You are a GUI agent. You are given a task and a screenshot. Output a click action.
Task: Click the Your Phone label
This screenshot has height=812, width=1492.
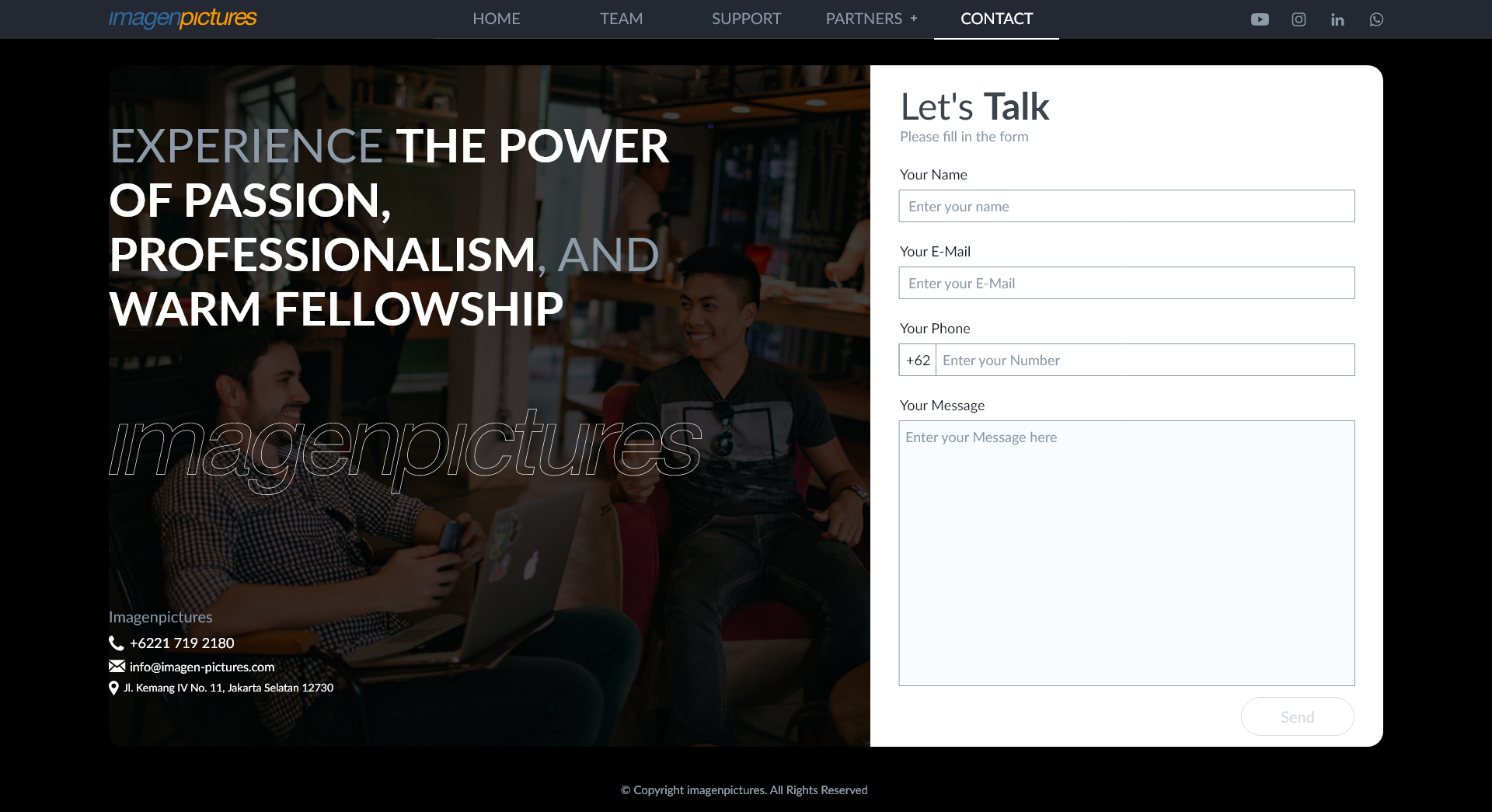pyautogui.click(x=935, y=329)
